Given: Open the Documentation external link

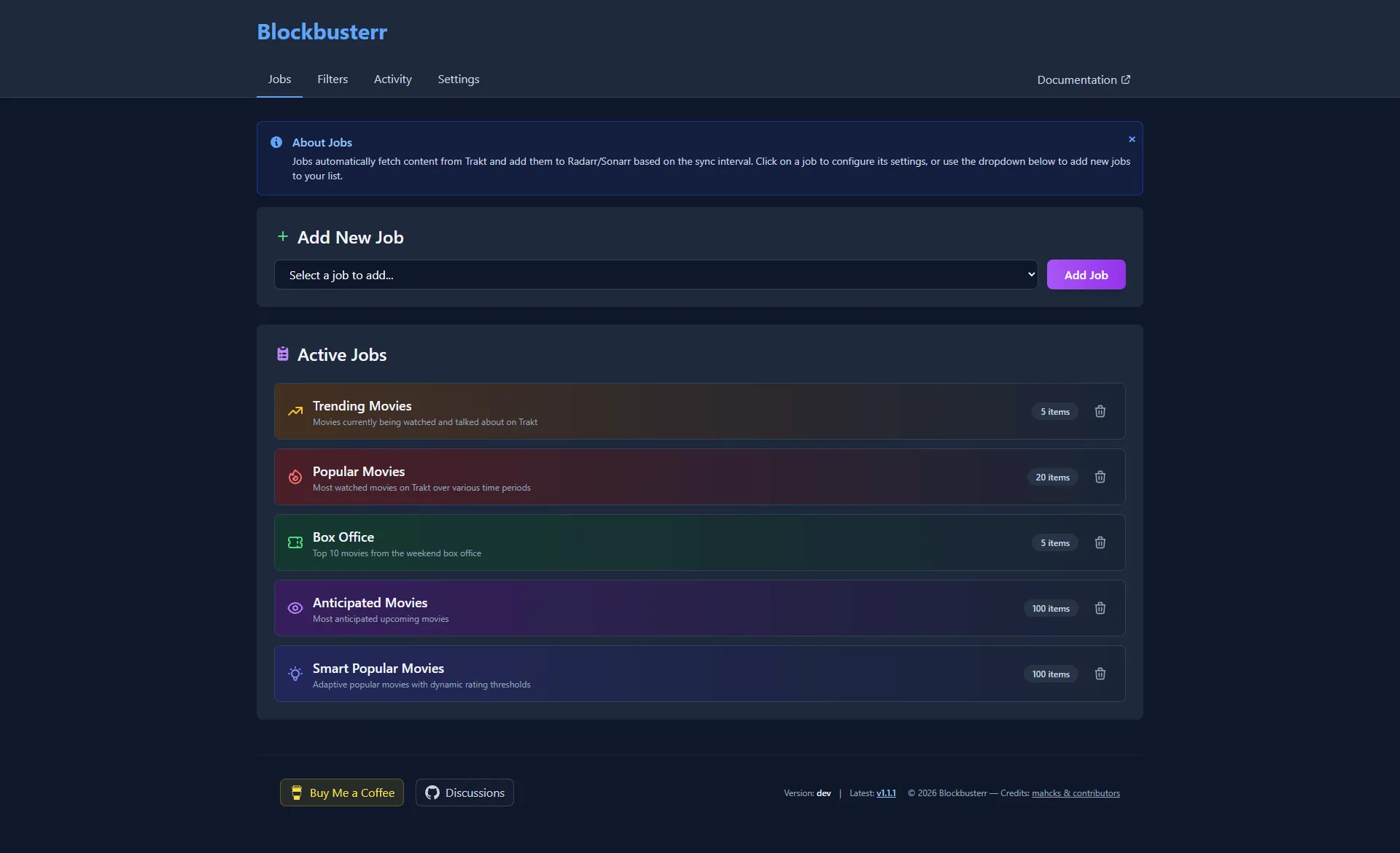Looking at the screenshot, I should 1083,79.
